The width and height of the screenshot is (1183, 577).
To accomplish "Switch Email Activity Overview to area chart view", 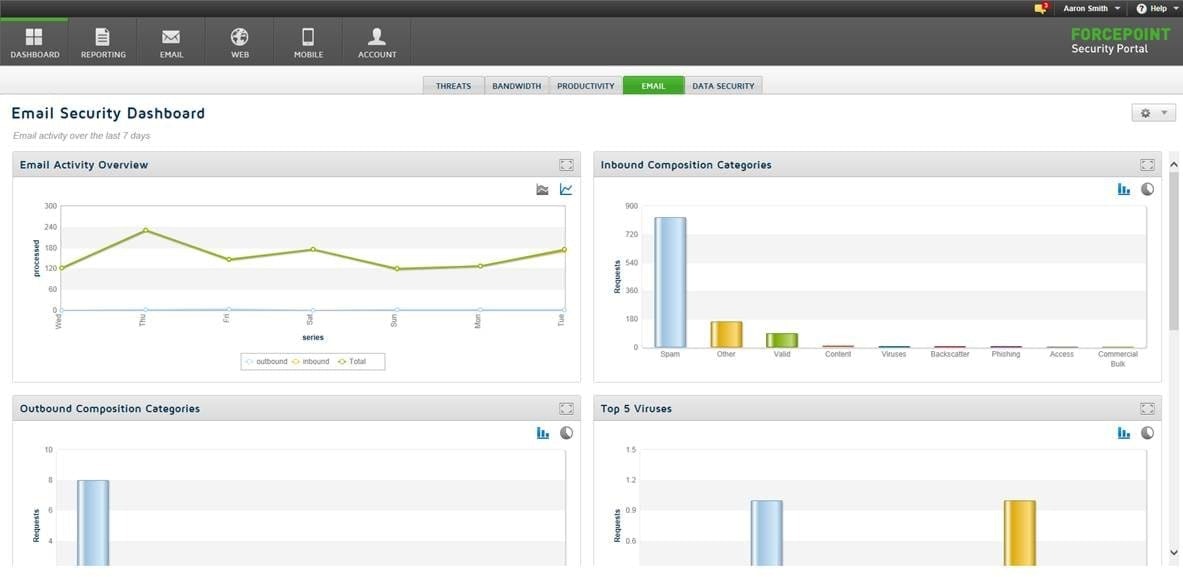I will [542, 189].
